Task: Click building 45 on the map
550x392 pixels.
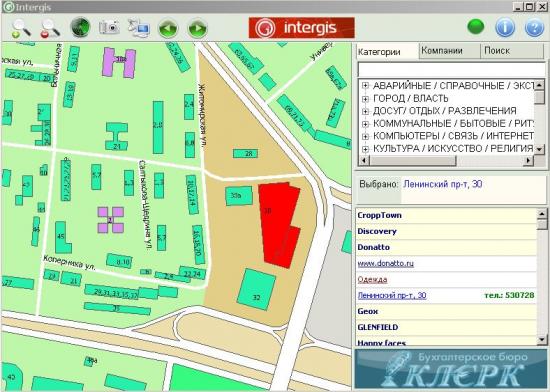Action: 62,237
